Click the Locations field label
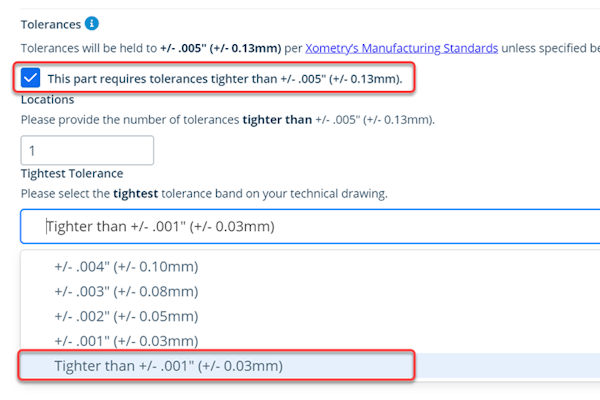This screenshot has height=400, width=600. [x=47, y=99]
